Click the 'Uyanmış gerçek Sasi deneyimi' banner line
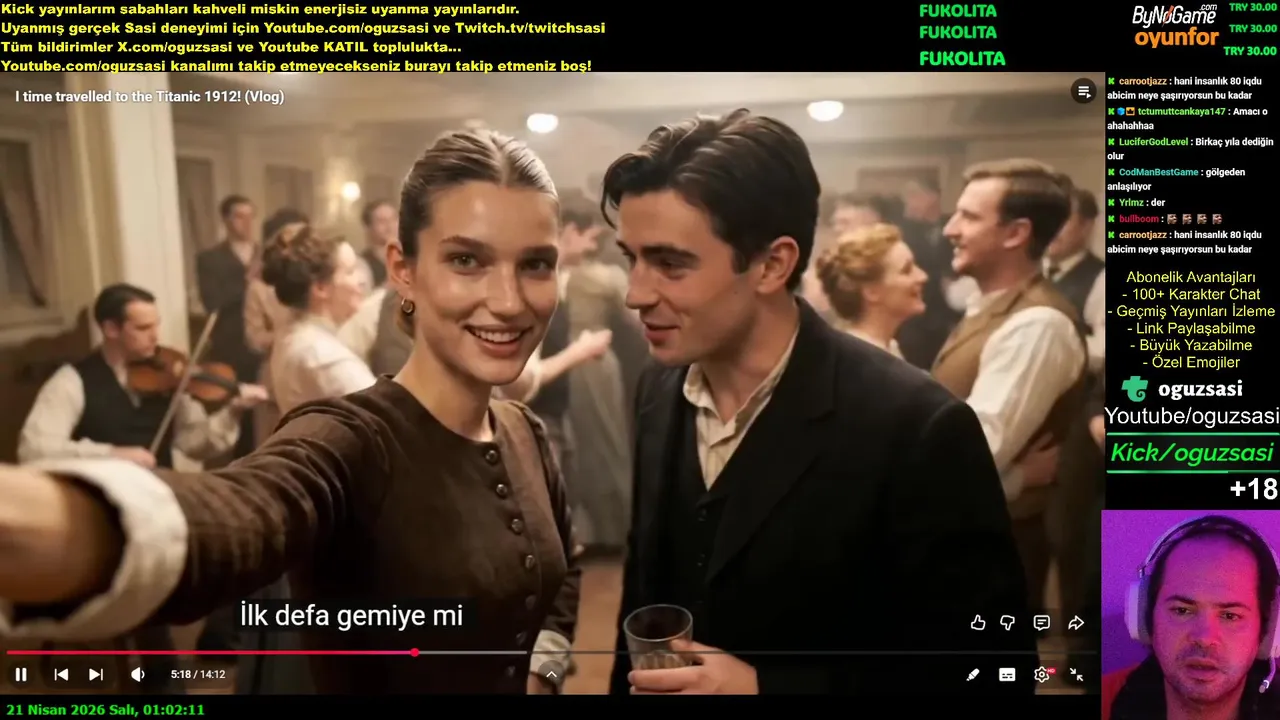Viewport: 1280px width, 720px height. 303,28
